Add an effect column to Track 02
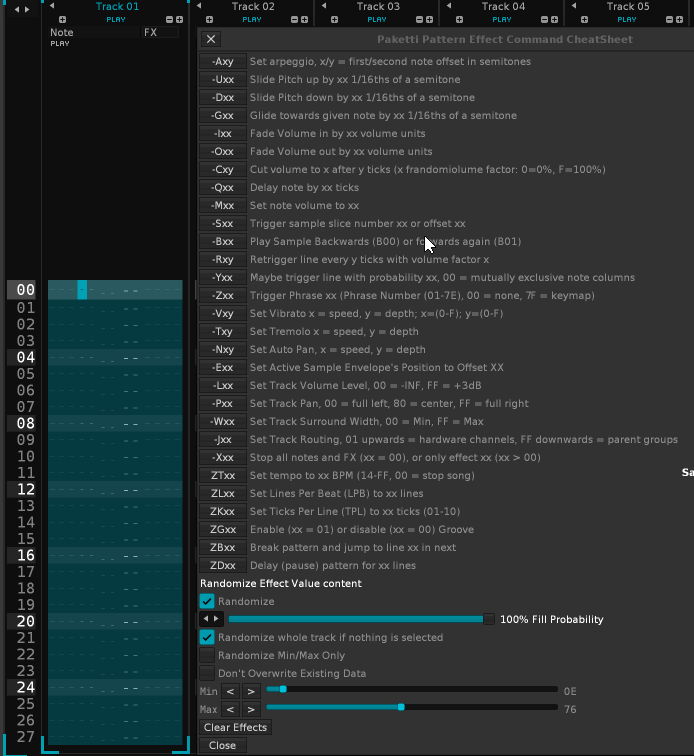This screenshot has width=694, height=756. point(304,20)
